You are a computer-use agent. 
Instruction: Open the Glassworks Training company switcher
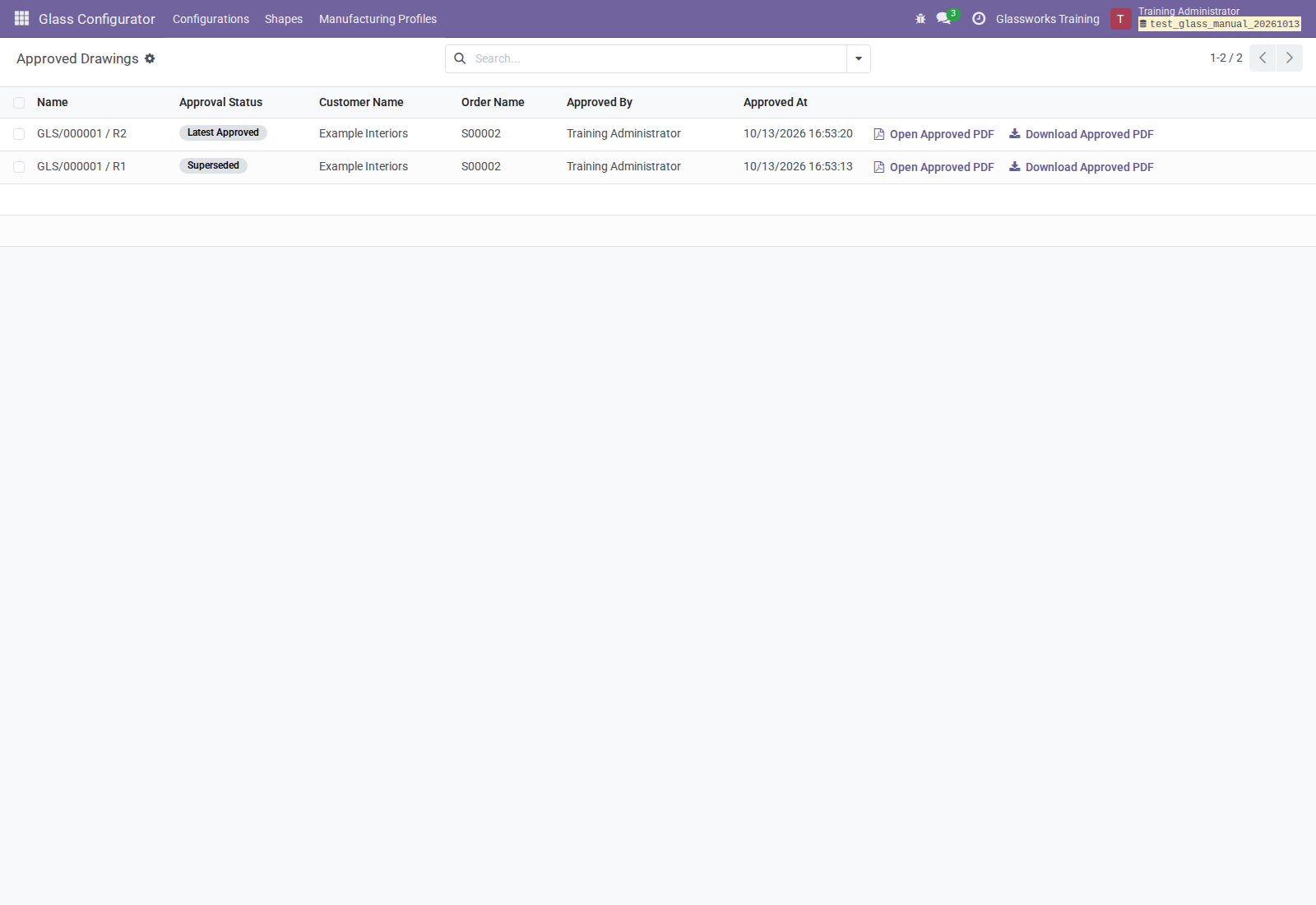(x=1048, y=19)
